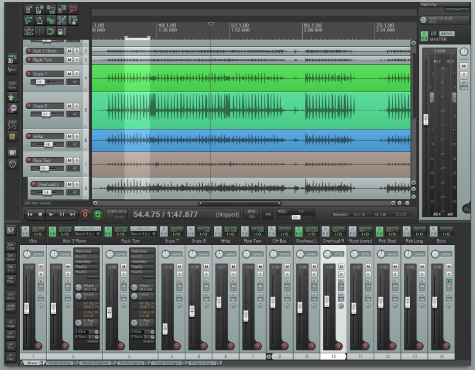475x370 pixels.
Task: Start playback with the transport play button
Action: [51, 214]
